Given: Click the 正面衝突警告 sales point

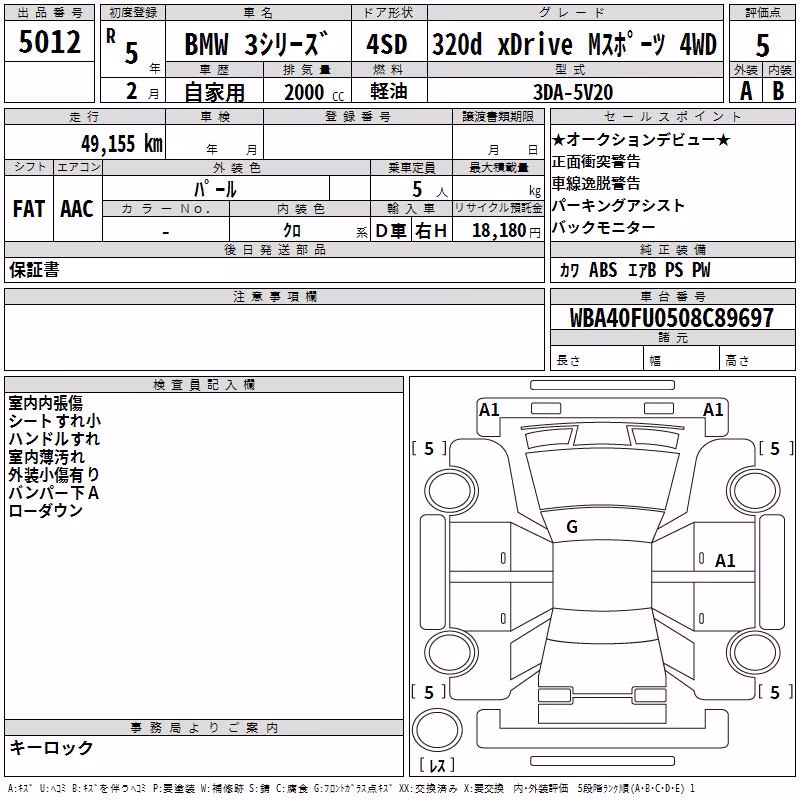Looking at the screenshot, I should click(x=596, y=162).
